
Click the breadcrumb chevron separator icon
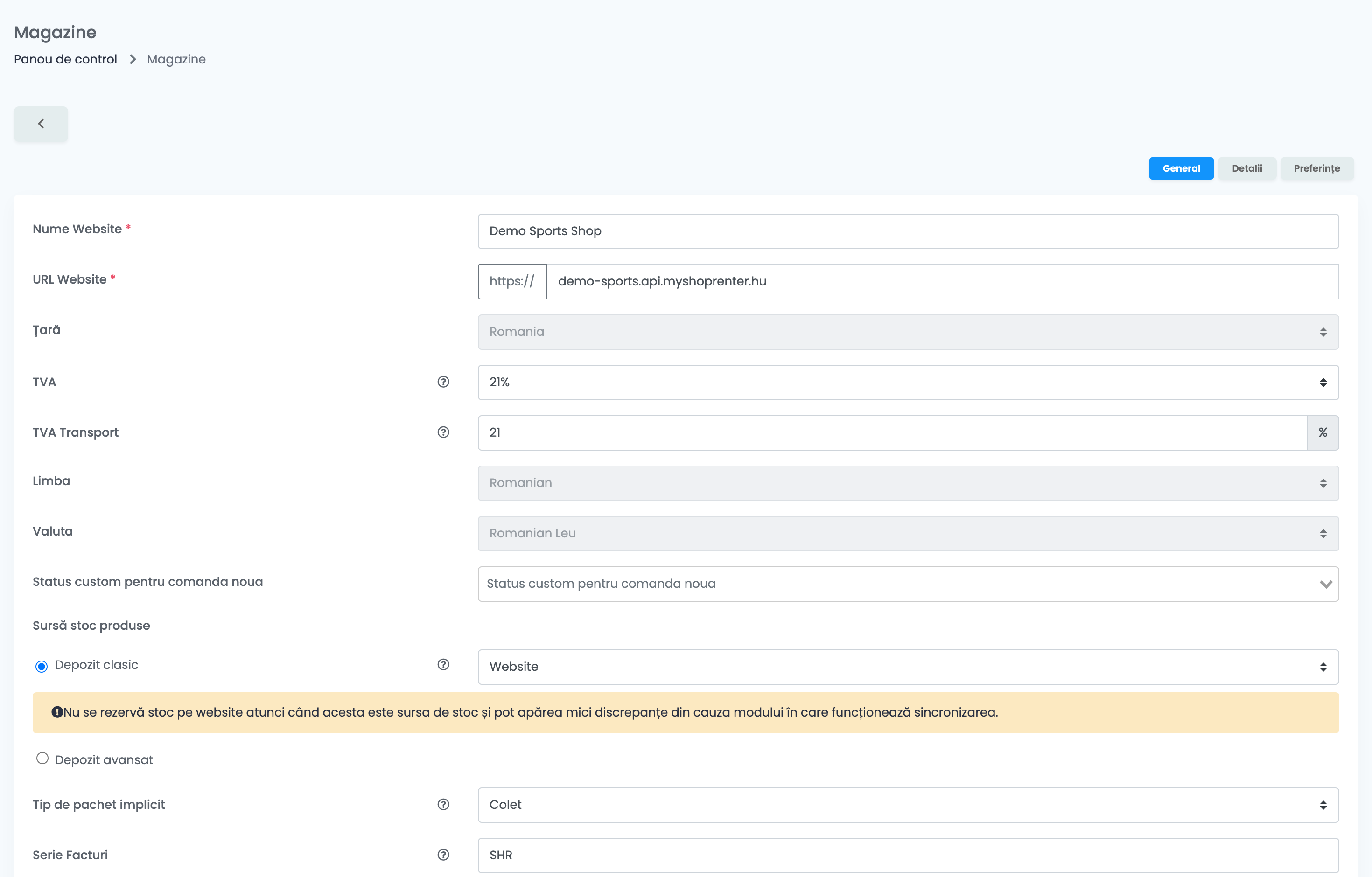coord(133,59)
